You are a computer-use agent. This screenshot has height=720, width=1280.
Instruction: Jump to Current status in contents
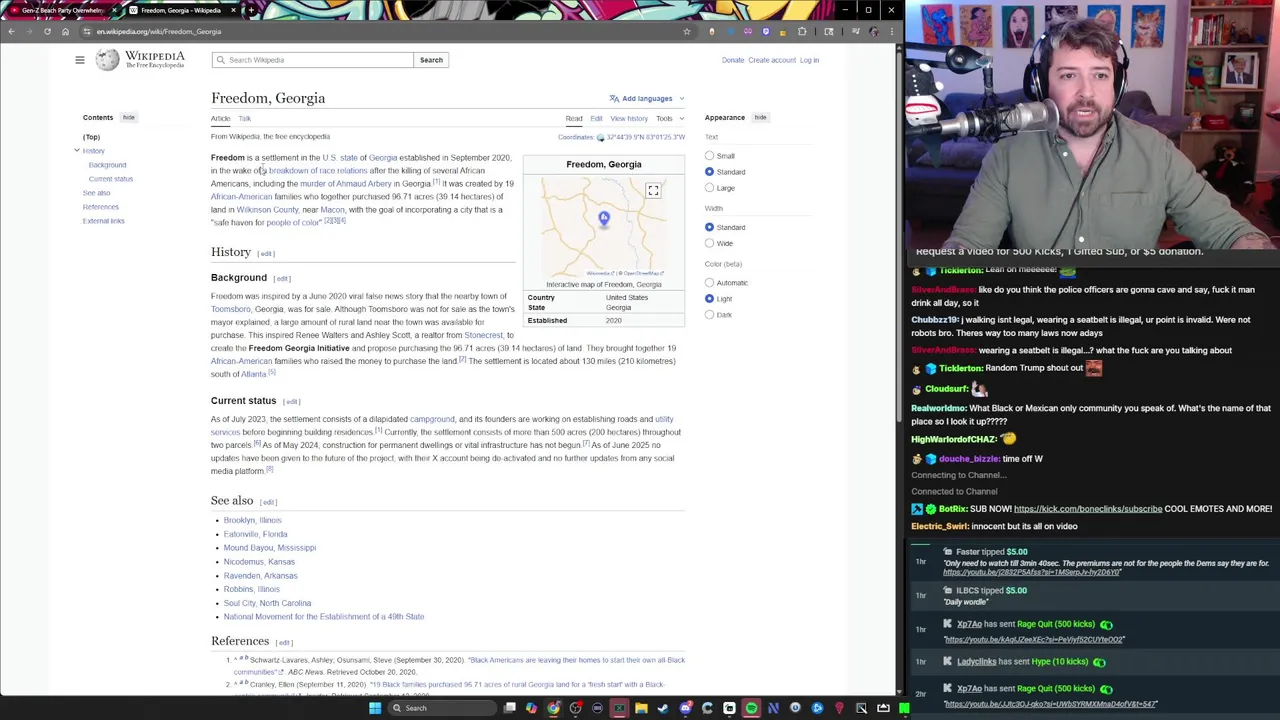pyautogui.click(x=110, y=179)
